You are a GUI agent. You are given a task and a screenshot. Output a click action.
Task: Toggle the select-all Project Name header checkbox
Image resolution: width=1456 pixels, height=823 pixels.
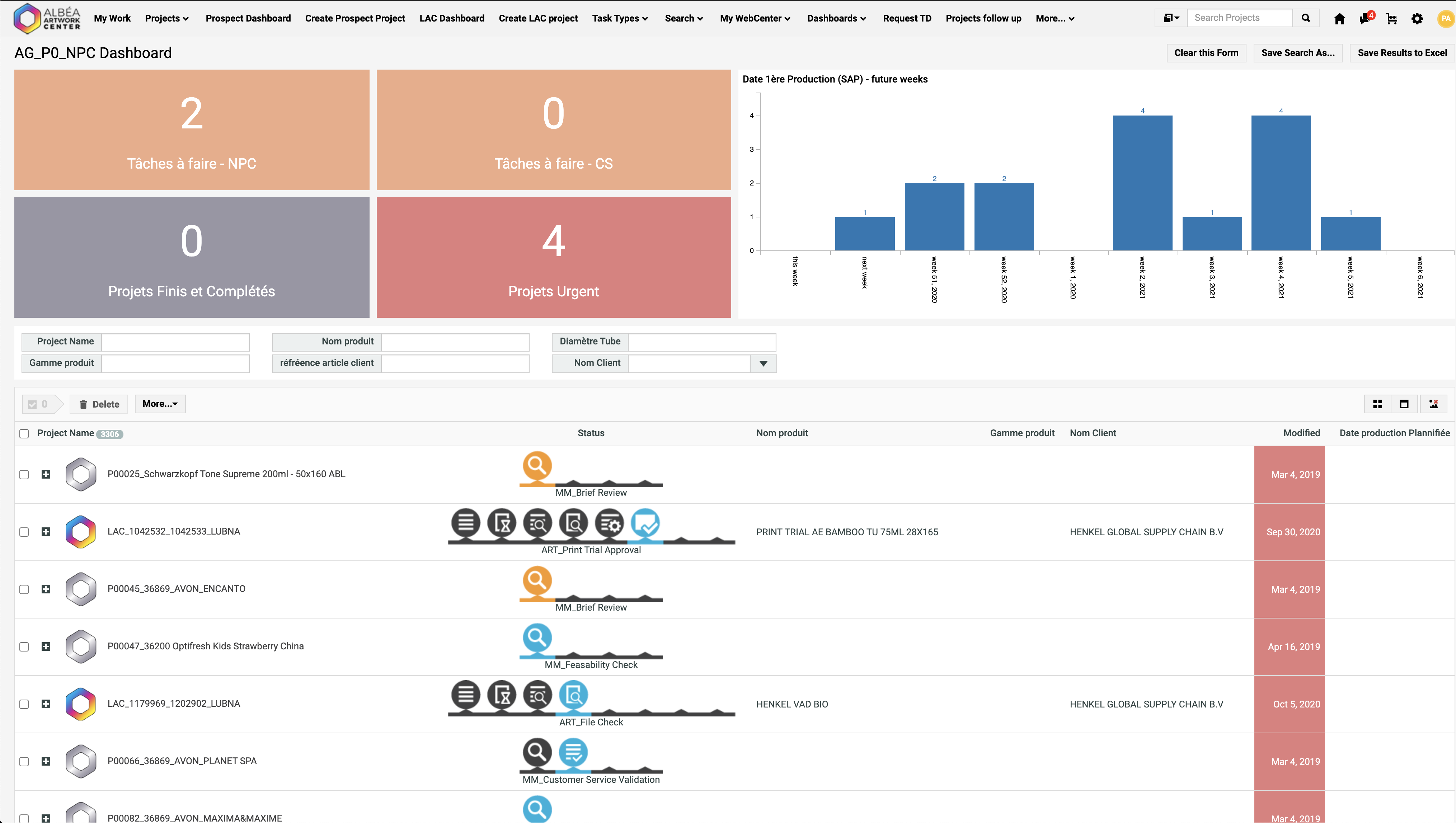(x=24, y=433)
